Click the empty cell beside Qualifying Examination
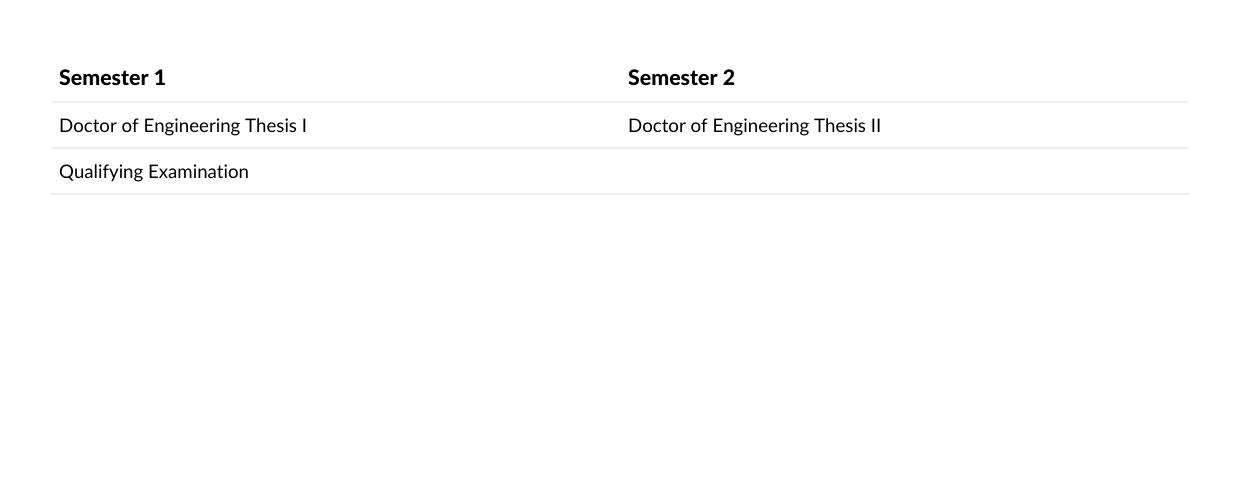 (x=904, y=172)
